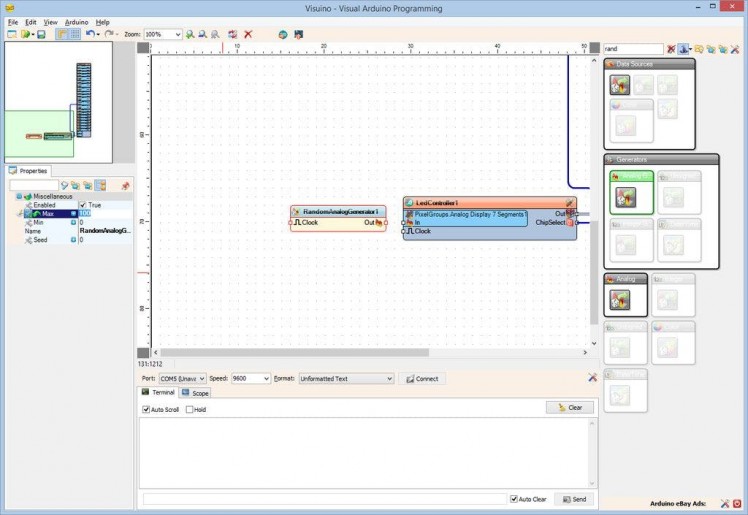Open the Arduino menu
This screenshot has width=748, height=515.
pyautogui.click(x=76, y=21)
